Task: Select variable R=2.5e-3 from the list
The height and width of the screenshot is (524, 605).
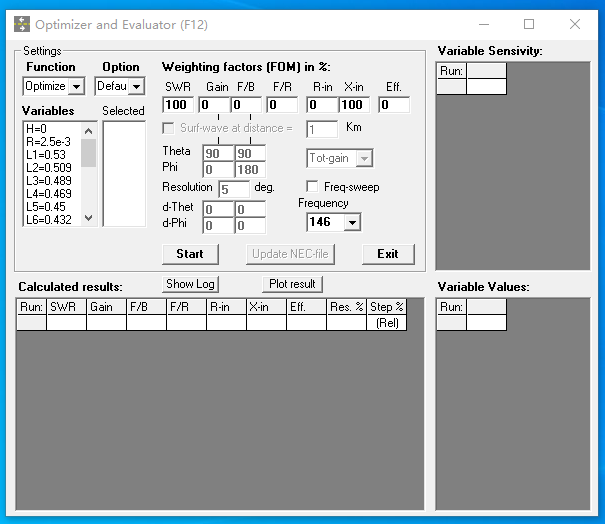Action: (51, 142)
